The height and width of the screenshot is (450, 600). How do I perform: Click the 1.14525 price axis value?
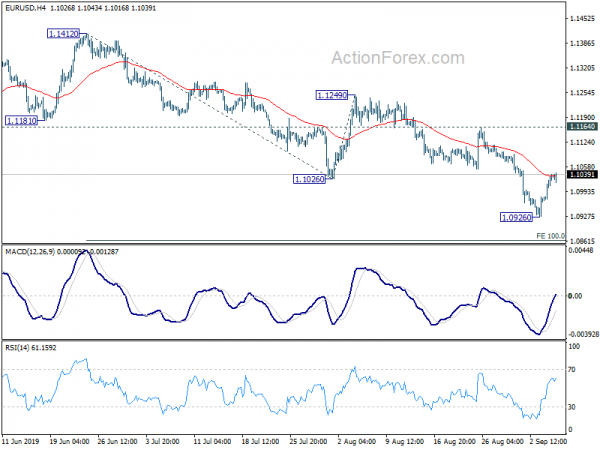(582, 18)
